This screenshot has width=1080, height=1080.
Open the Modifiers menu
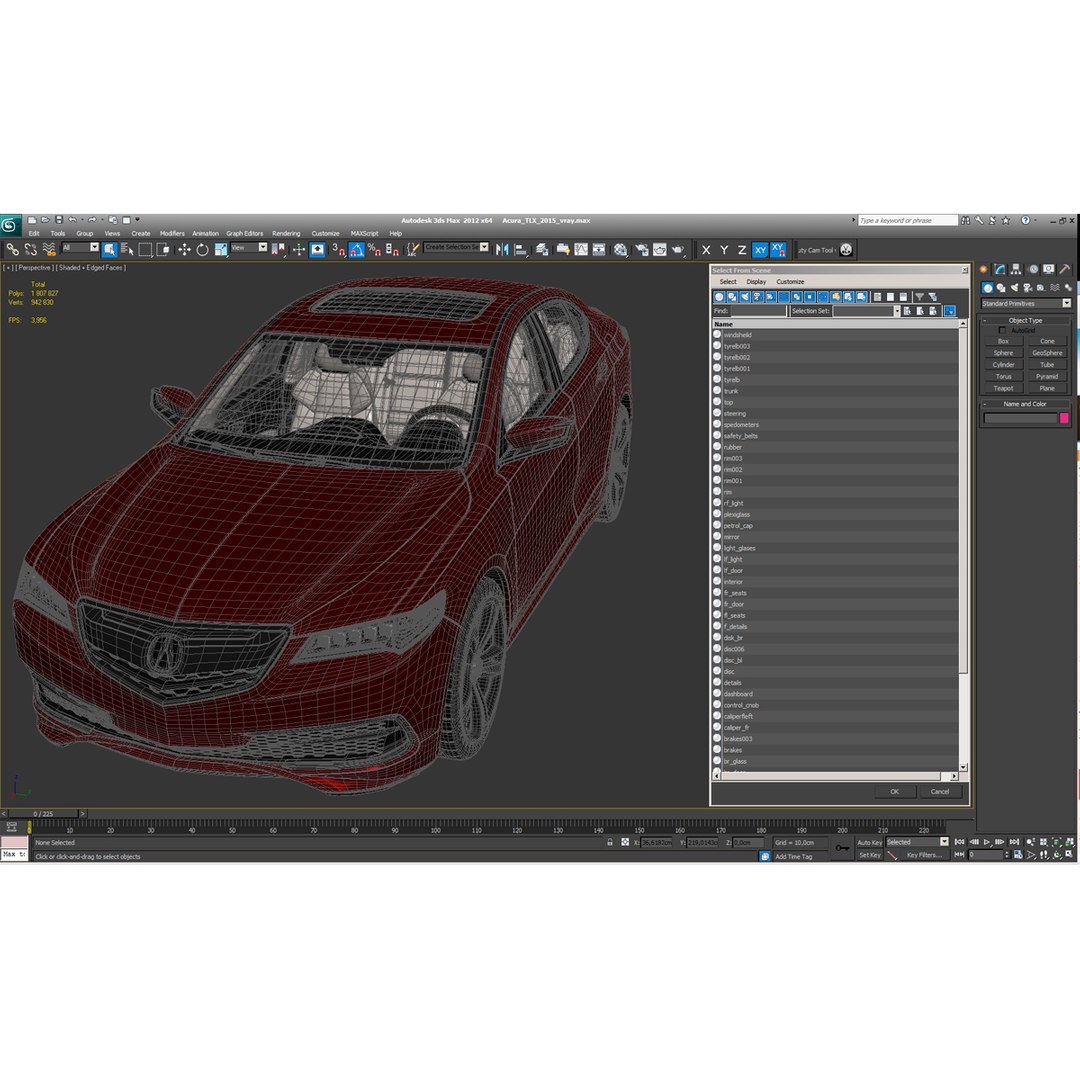tap(172, 233)
